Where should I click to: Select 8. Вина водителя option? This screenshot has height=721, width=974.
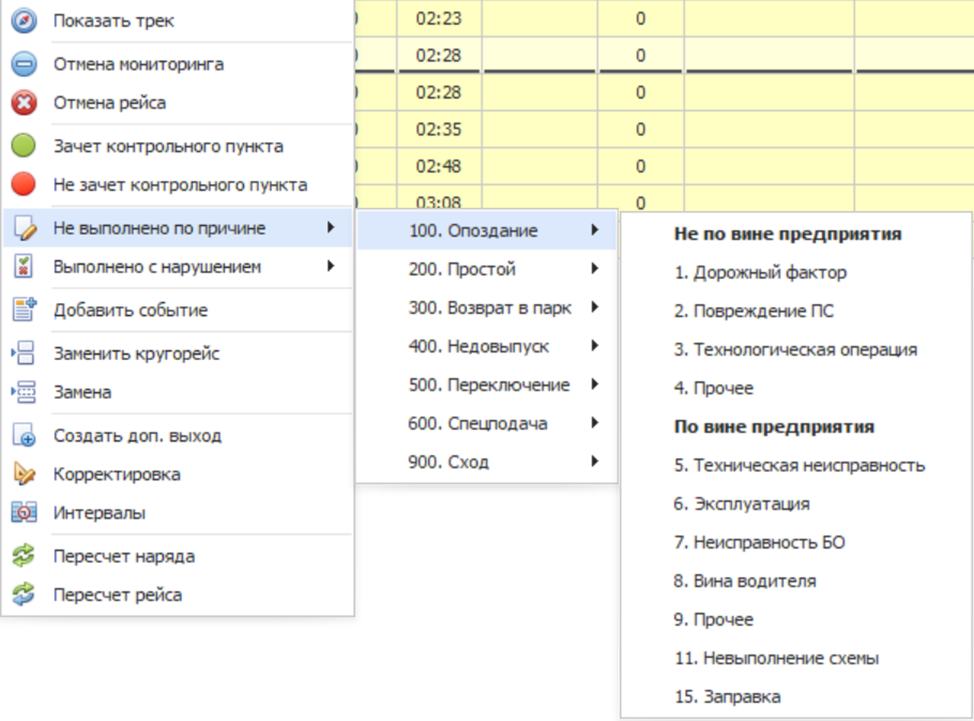(744, 581)
